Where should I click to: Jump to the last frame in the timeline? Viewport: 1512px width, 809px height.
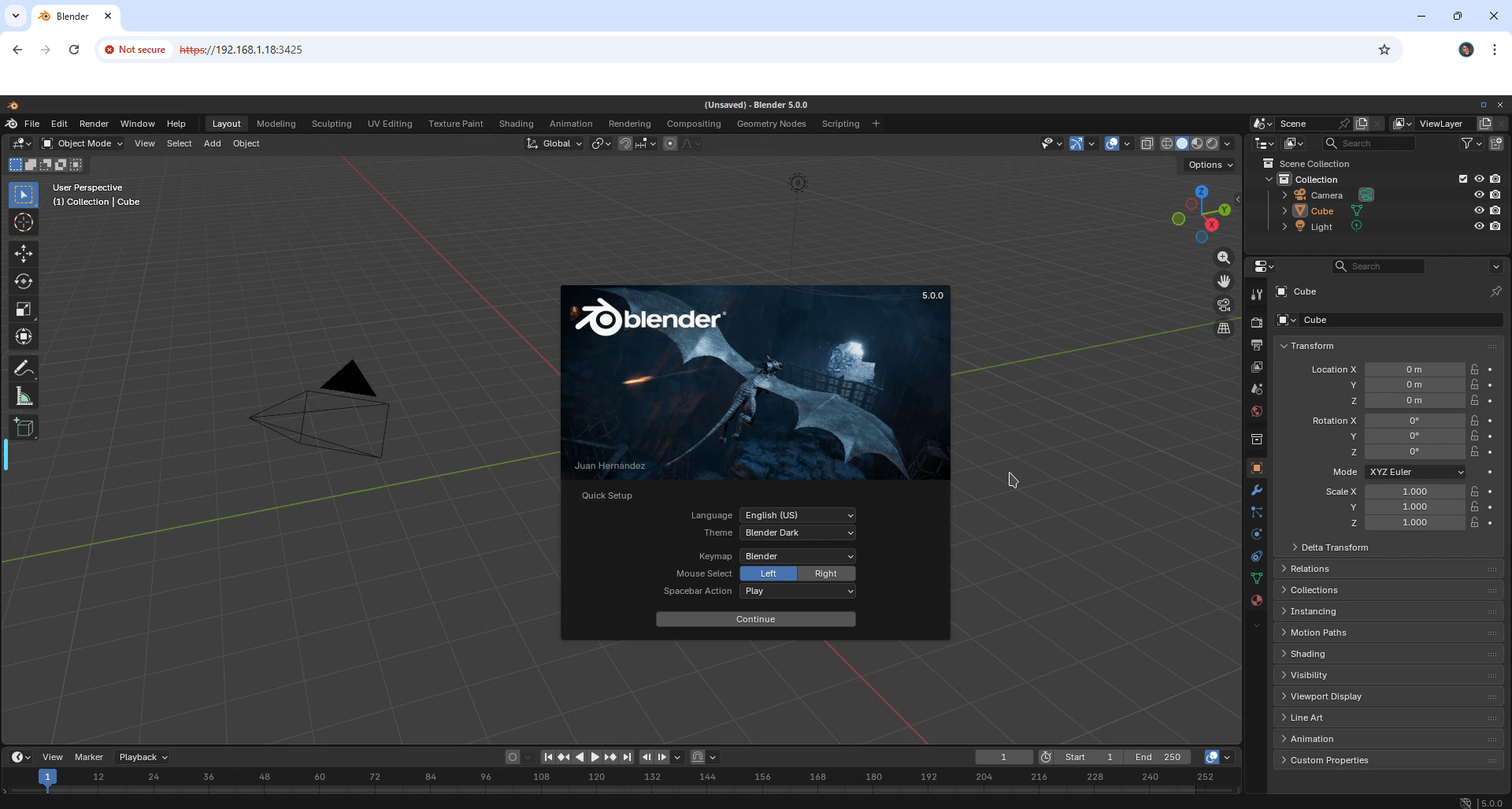pyautogui.click(x=627, y=757)
